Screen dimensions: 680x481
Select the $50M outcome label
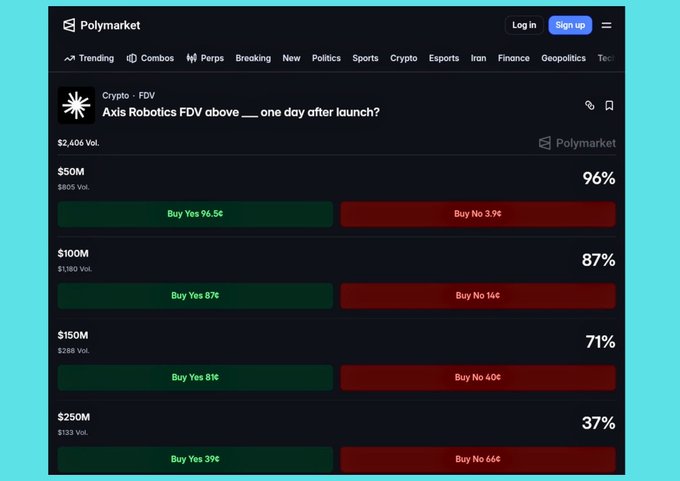coord(71,171)
